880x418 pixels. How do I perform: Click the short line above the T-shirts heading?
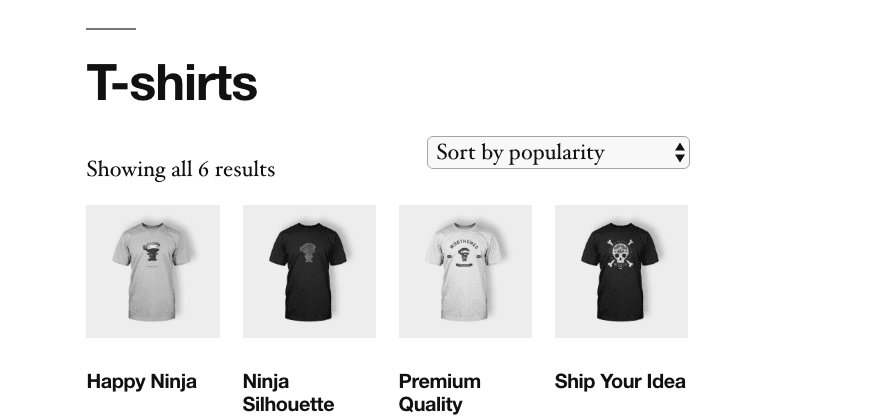110,29
